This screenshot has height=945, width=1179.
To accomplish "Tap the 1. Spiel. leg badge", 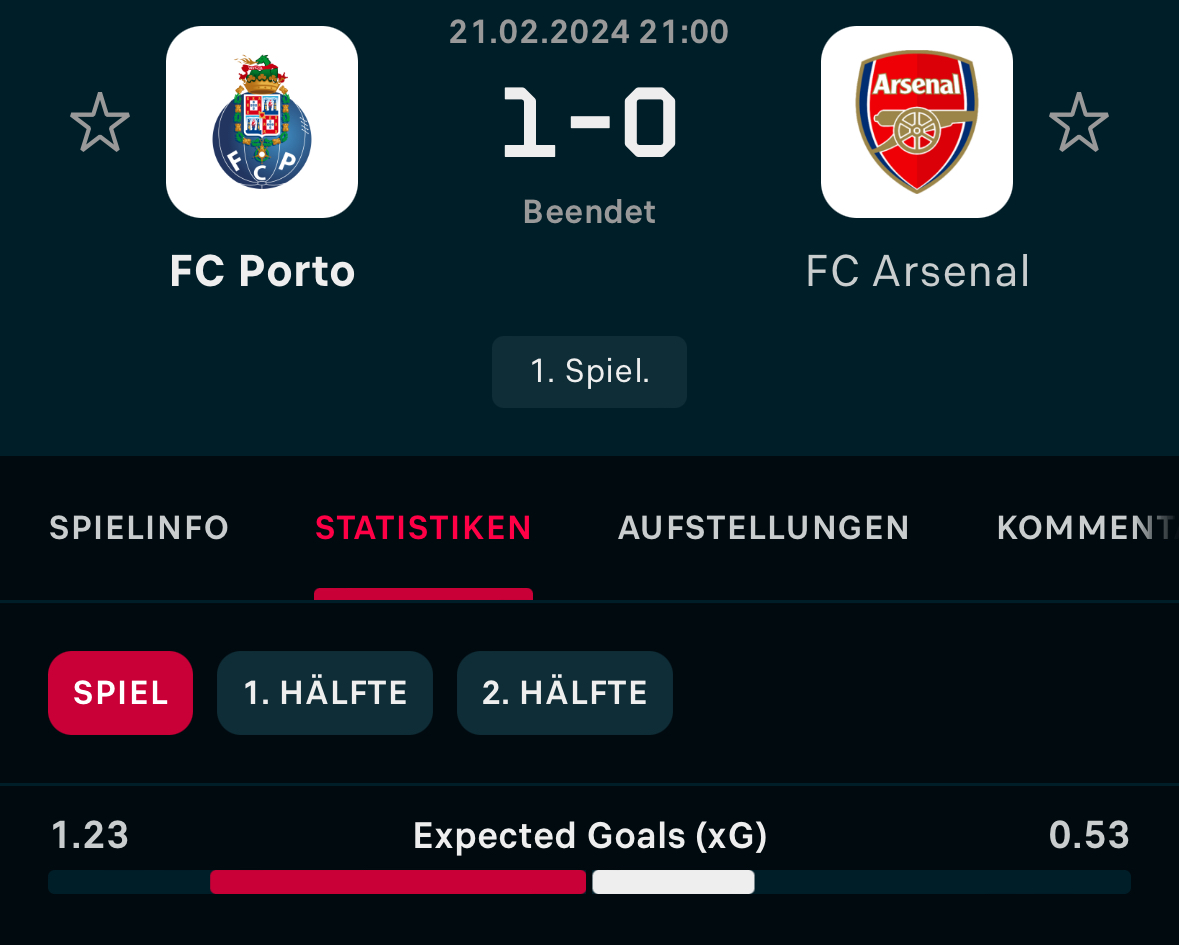I will click(x=590, y=371).
